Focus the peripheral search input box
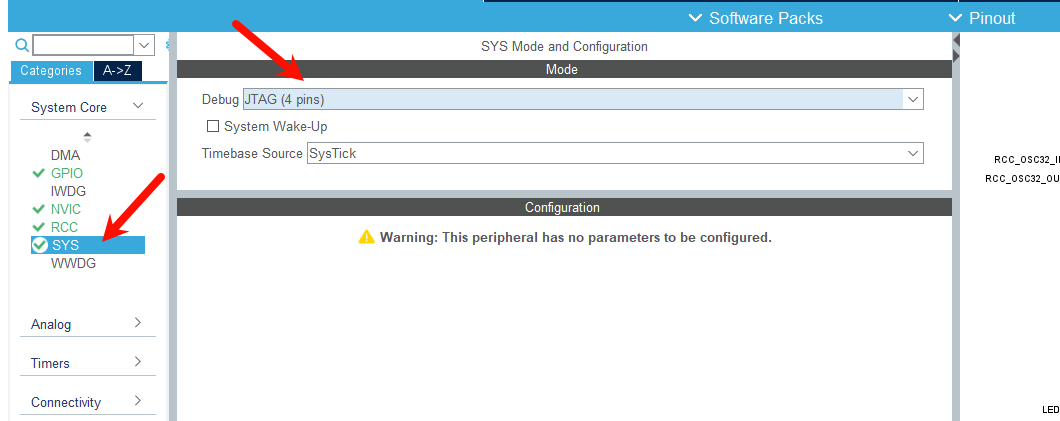Screen dimensions: 1060x421 click(83, 45)
